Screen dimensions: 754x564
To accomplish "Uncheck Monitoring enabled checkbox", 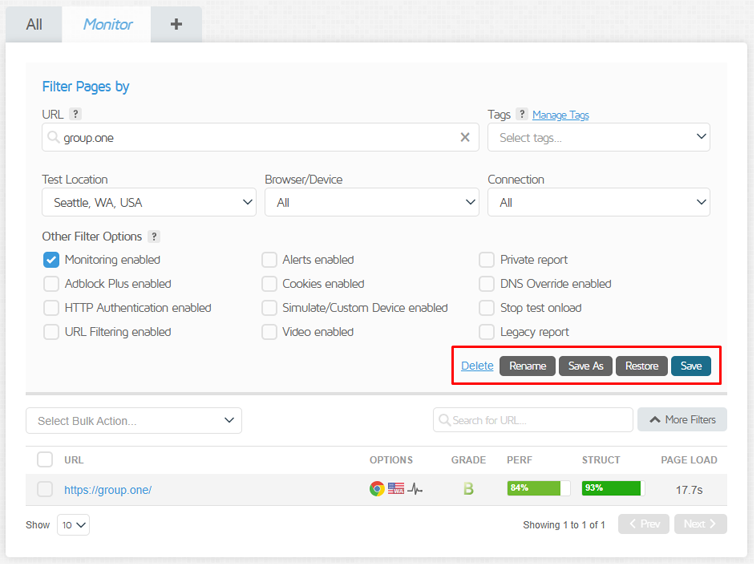I will 51,260.
